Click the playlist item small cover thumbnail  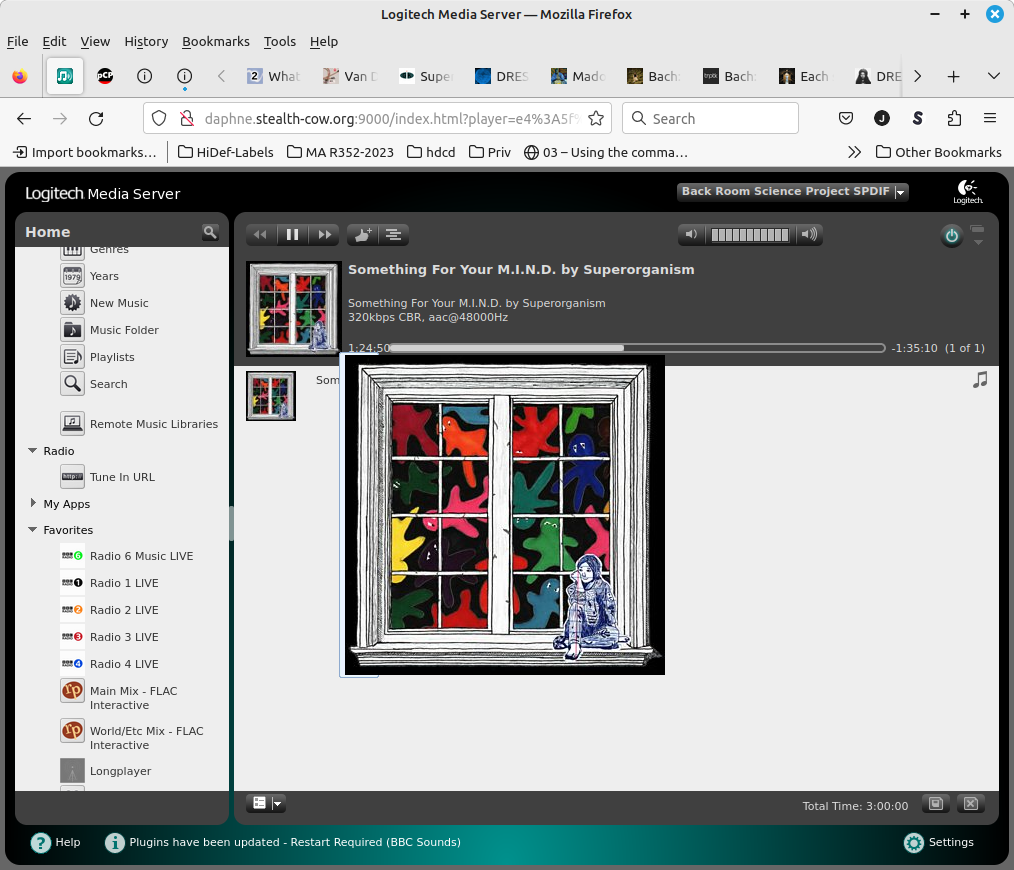(271, 396)
